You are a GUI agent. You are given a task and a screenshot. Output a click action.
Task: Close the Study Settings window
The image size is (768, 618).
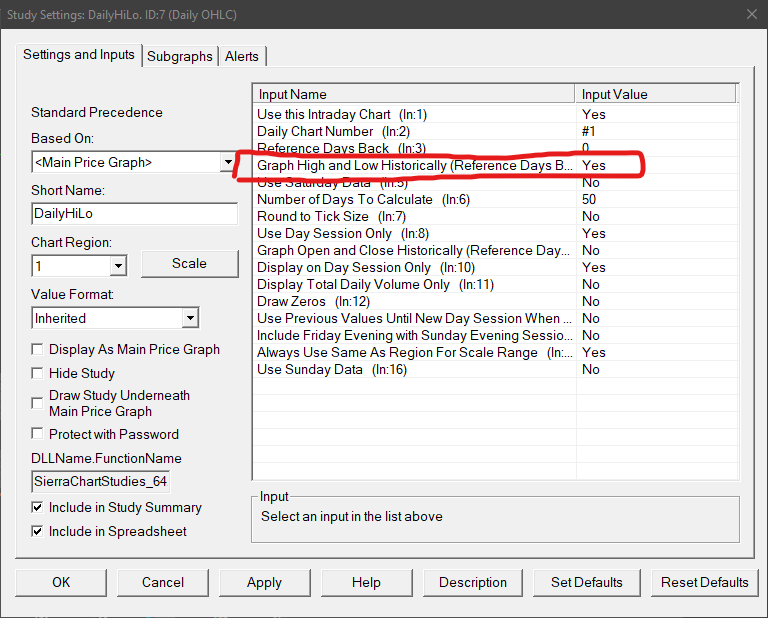(752, 14)
